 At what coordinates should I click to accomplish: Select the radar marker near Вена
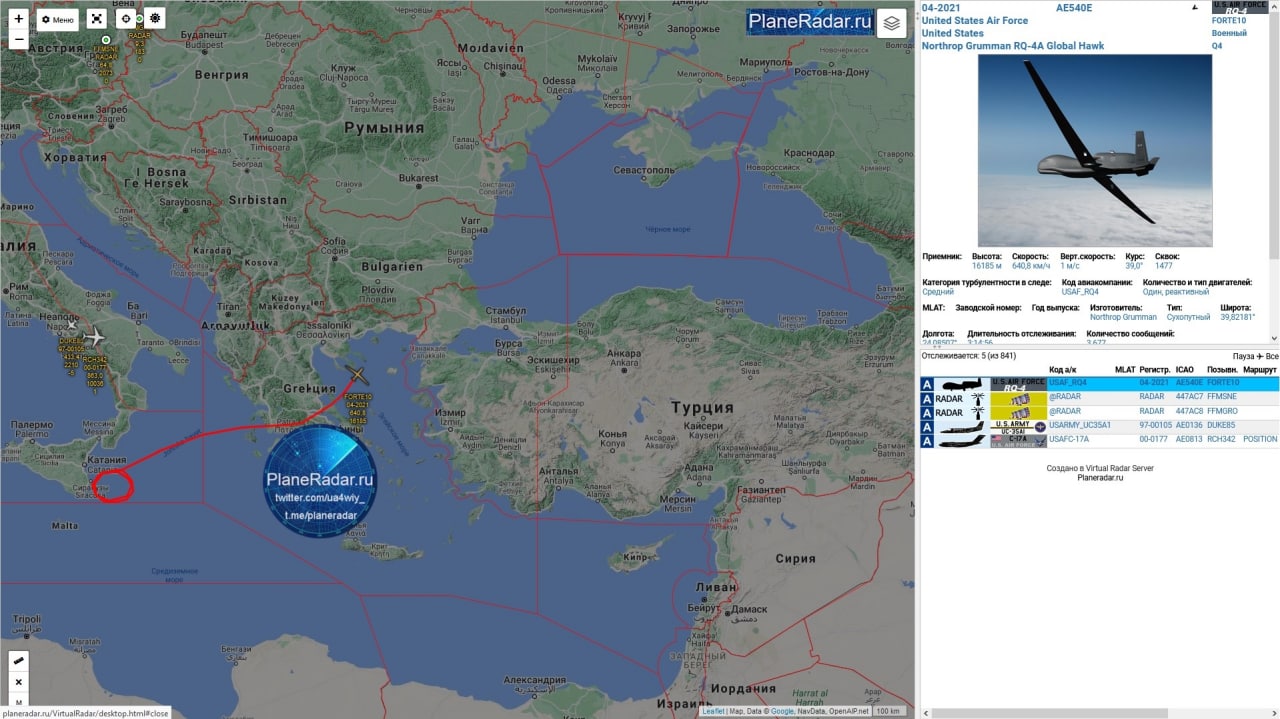tap(139, 20)
